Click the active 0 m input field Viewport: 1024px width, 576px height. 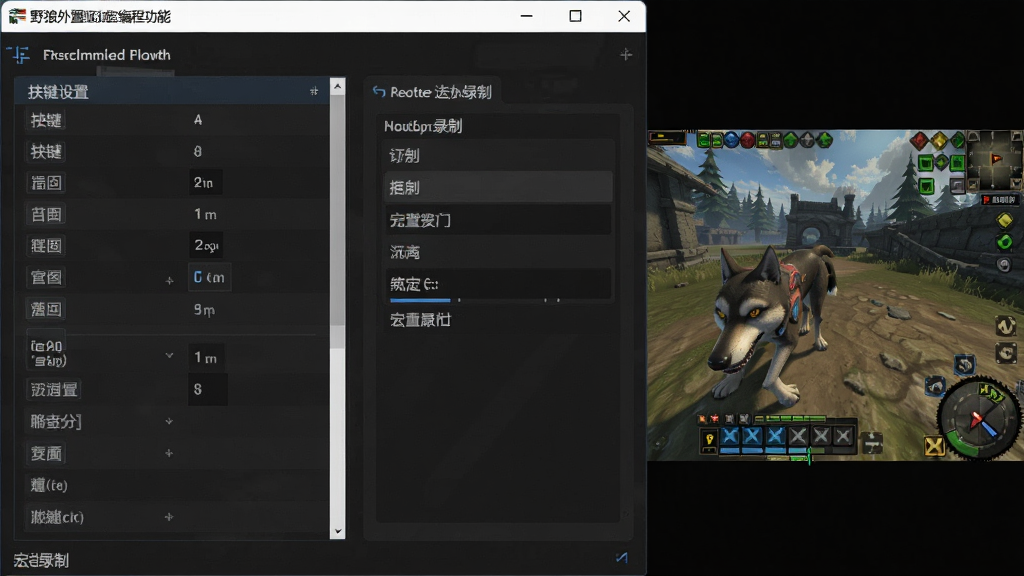tap(209, 278)
